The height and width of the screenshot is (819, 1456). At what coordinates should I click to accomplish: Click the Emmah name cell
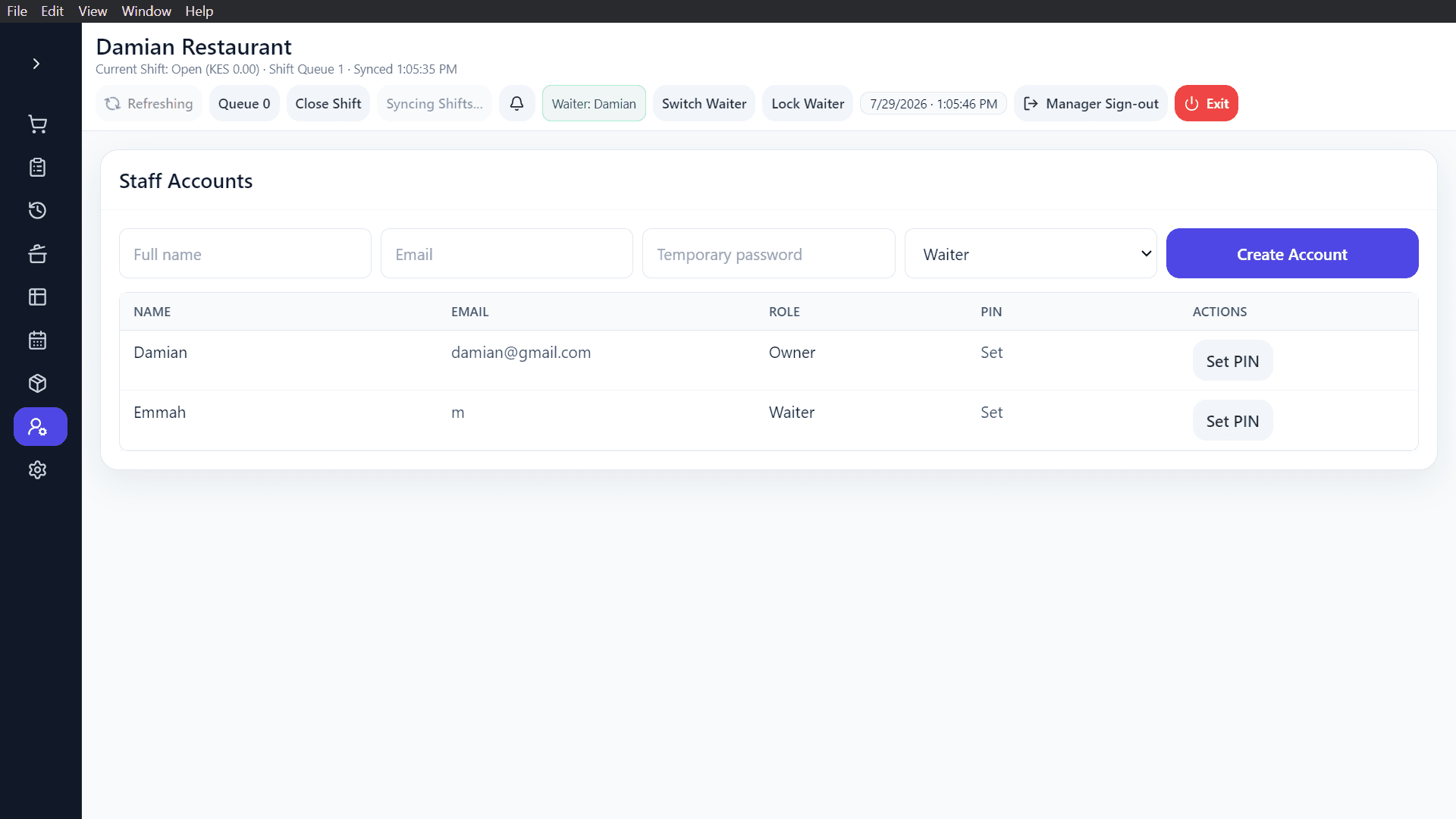[159, 413]
